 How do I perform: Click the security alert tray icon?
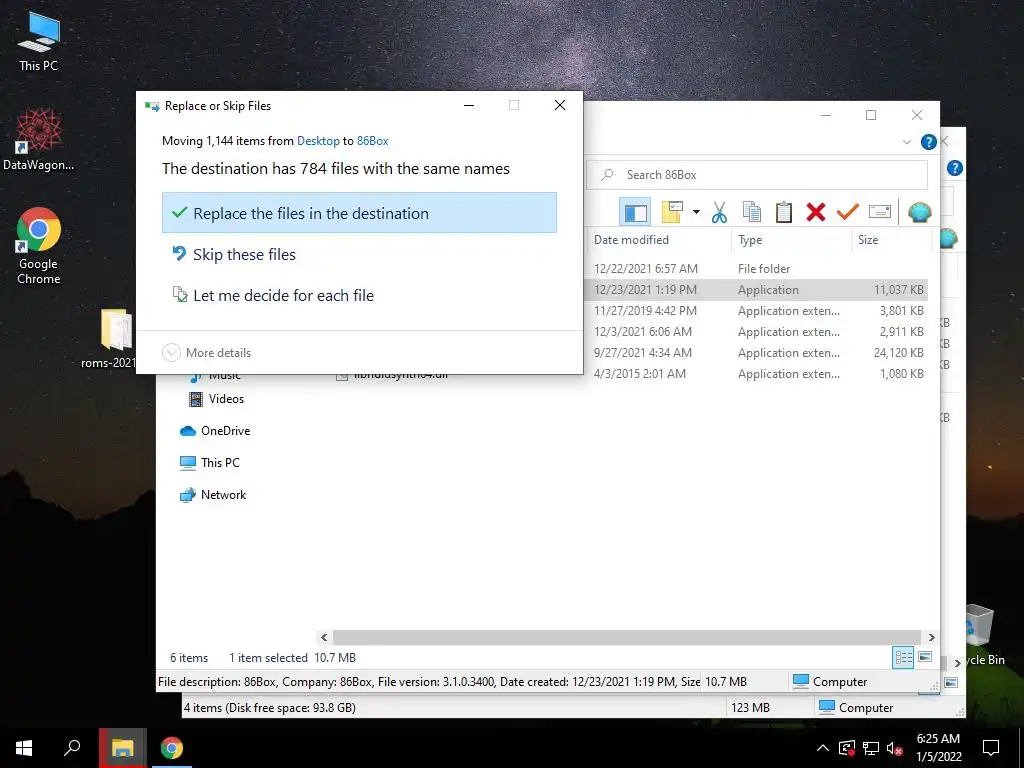tap(846, 748)
